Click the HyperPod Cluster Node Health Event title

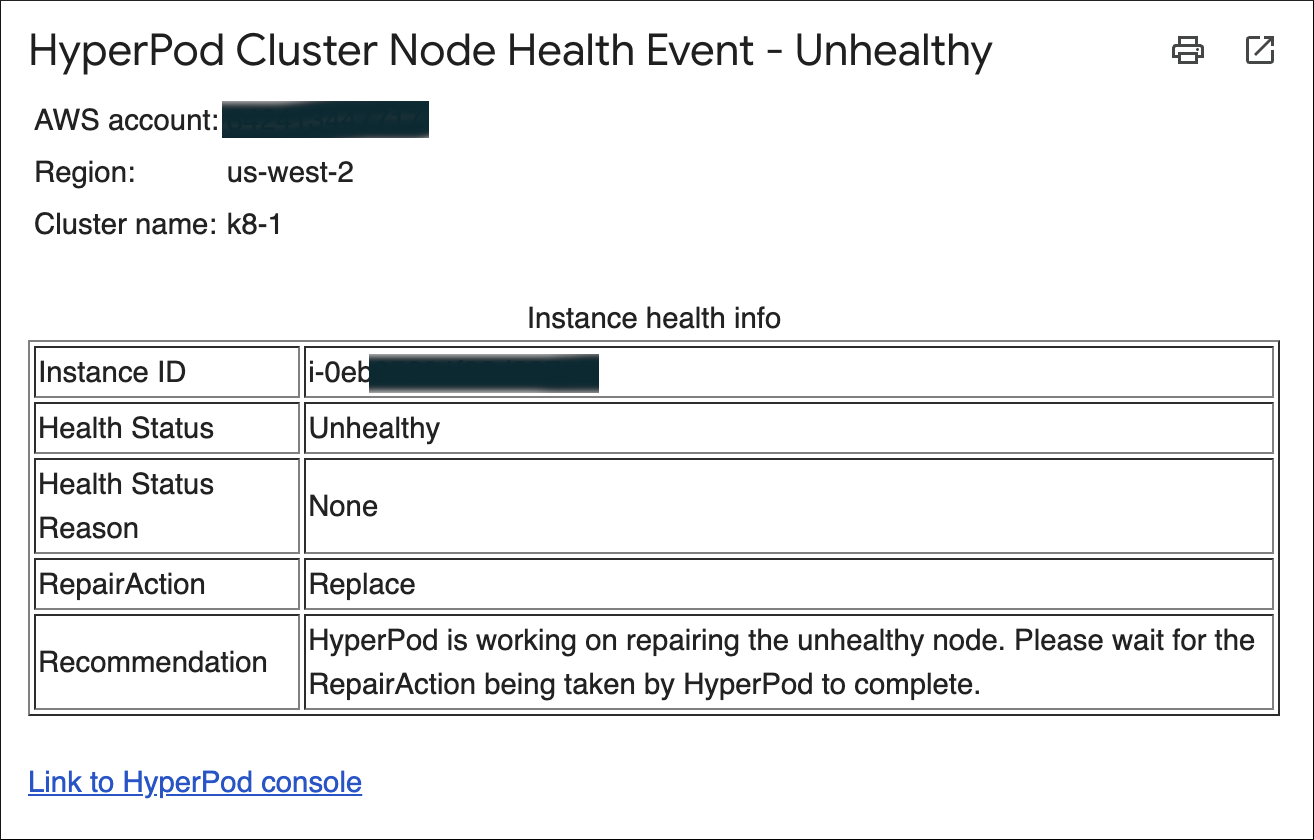510,51
